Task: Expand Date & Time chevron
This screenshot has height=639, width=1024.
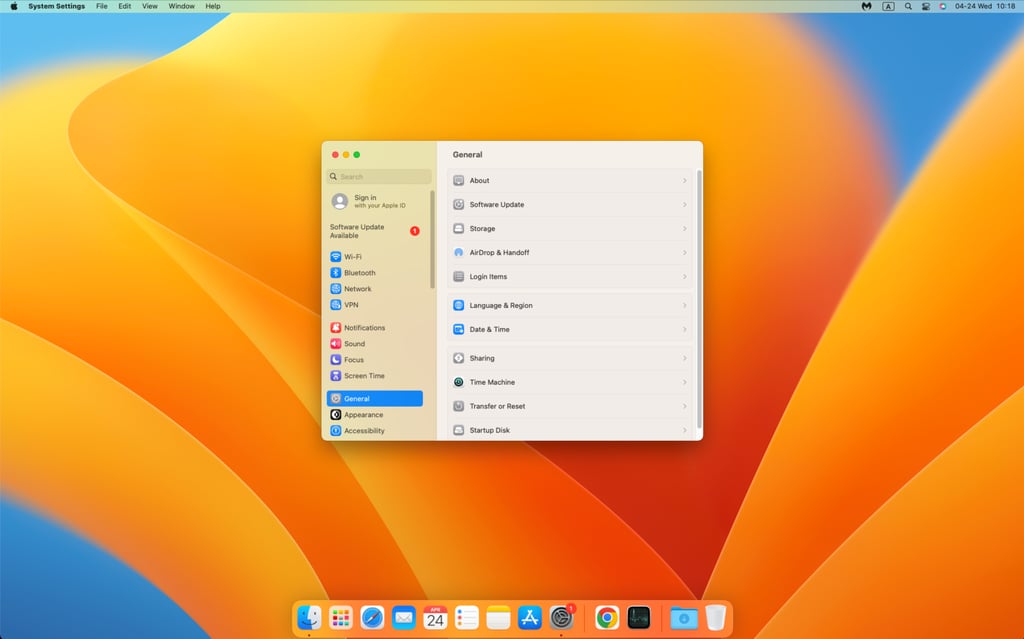Action: pos(684,329)
